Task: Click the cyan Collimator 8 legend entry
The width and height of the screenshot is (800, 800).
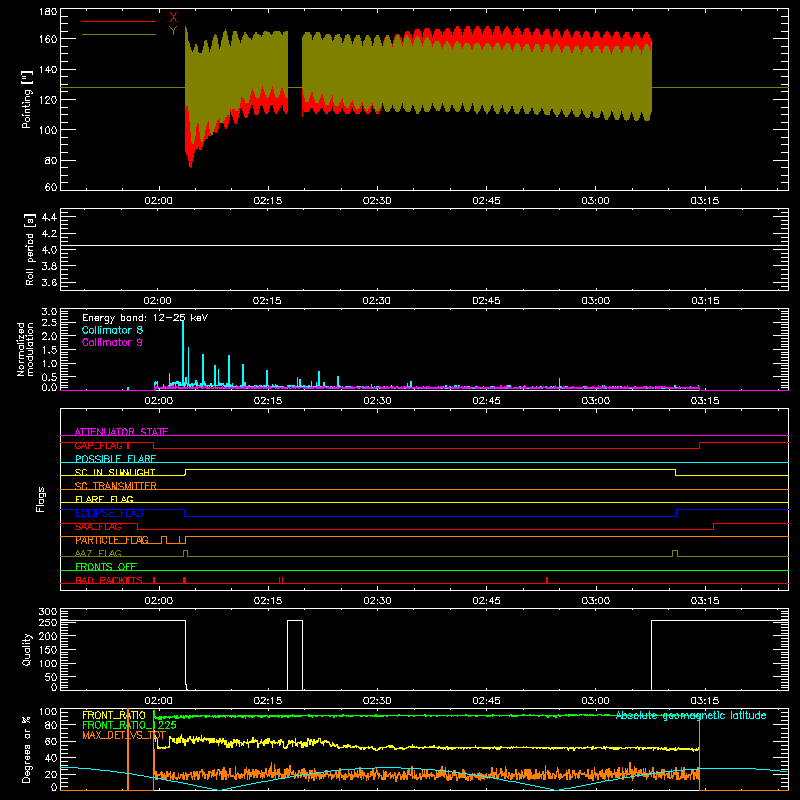Action: [112, 330]
